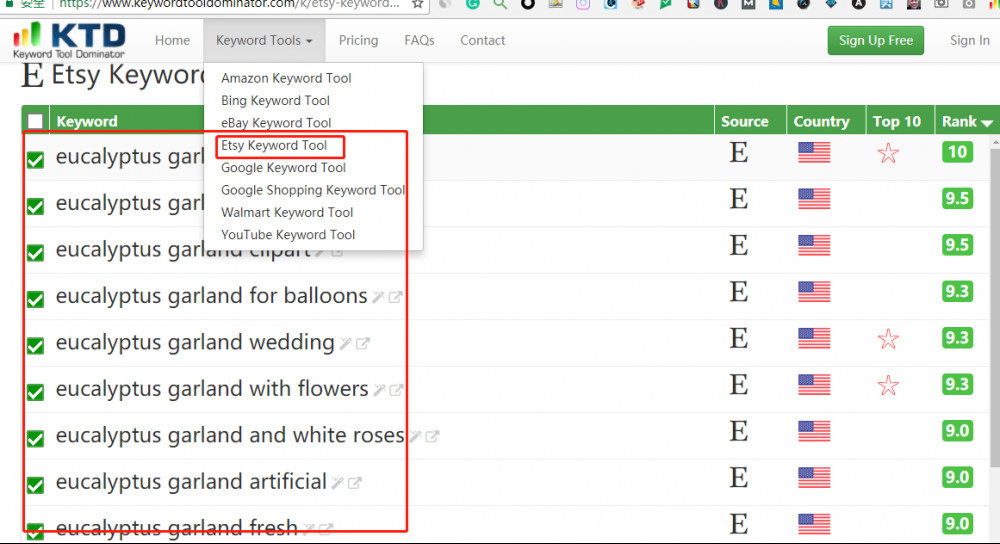Click the US flag in the 'white roses' row
The image size is (1000, 544).
[x=814, y=431]
